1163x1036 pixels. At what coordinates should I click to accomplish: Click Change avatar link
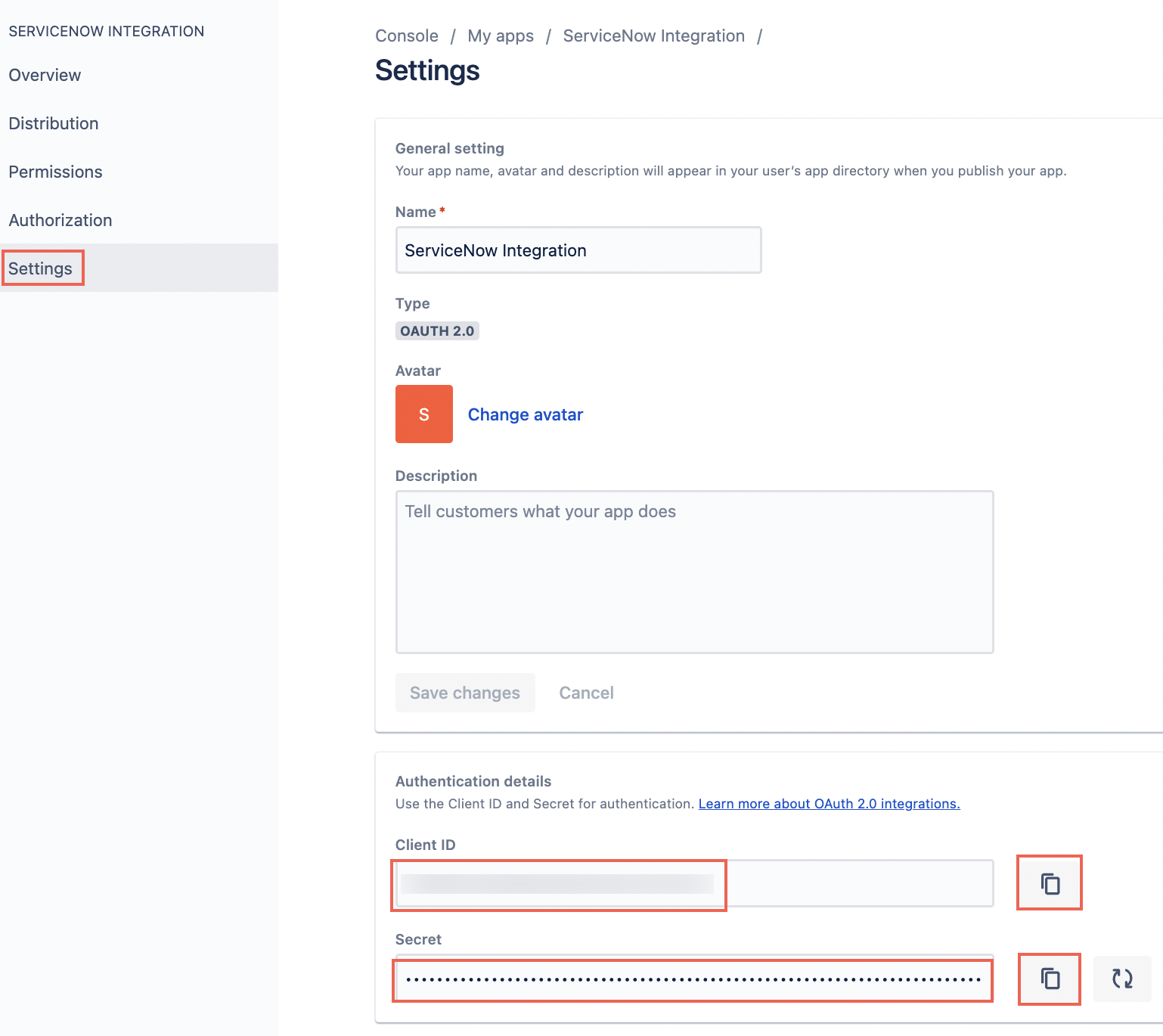[526, 414]
